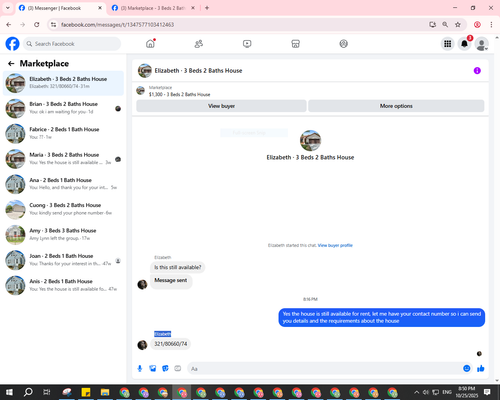The height and width of the screenshot is (400, 500).
Task: Click the 'Message sent' bubble
Action: pos(171,281)
